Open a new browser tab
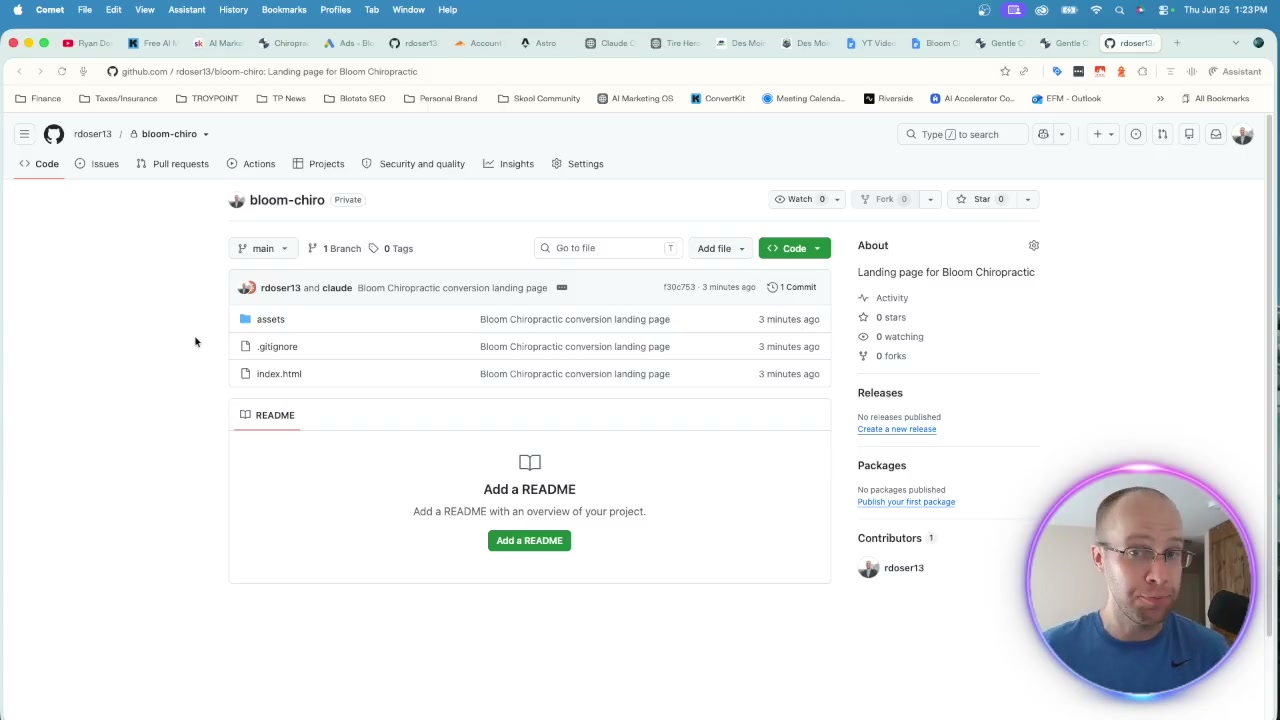 pyautogui.click(x=1177, y=43)
